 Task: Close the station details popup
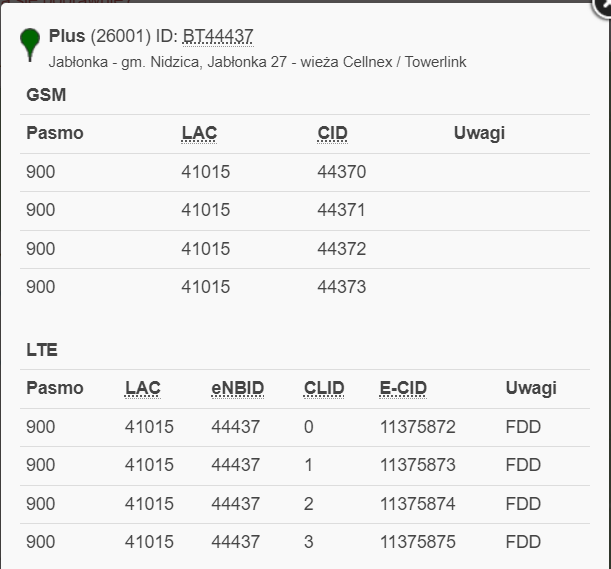603,4
